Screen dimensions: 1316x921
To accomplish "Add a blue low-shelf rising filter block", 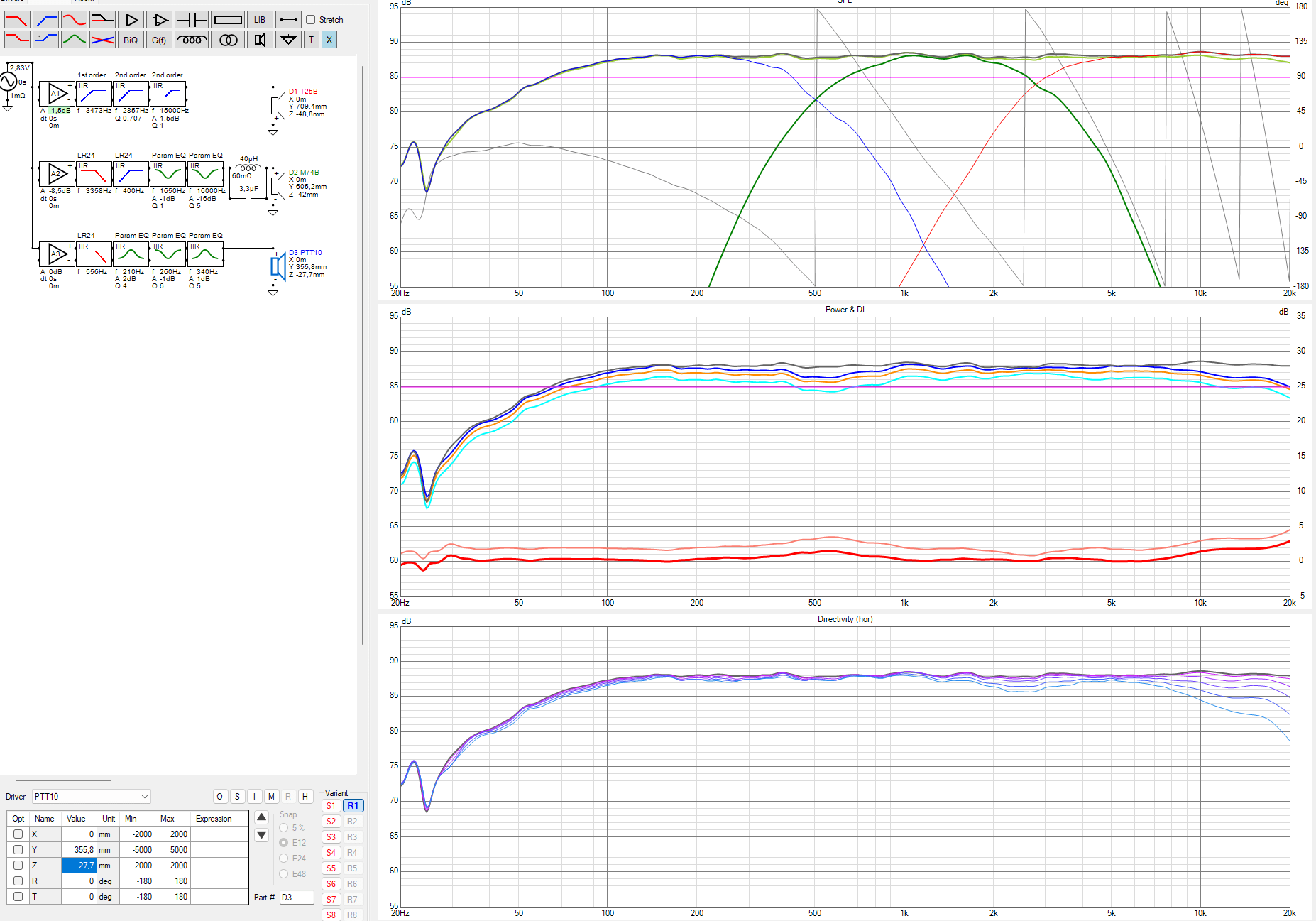I will [x=45, y=40].
